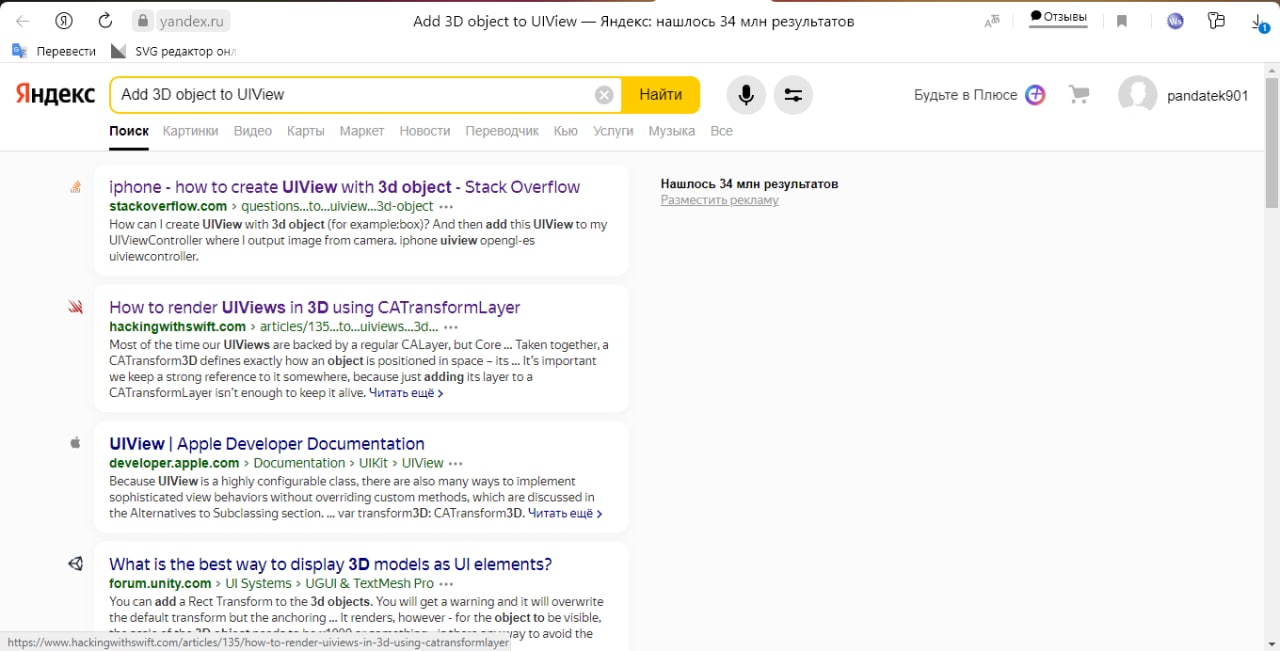Screen dimensions: 1280x651
Task: Switch to the Переводчик tab
Action: click(x=502, y=131)
